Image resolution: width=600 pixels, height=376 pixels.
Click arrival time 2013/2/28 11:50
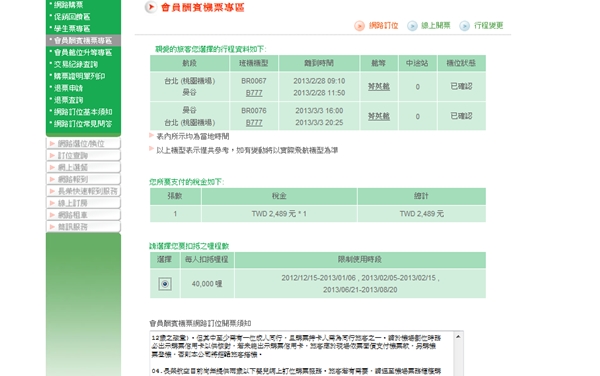pyautogui.click(x=319, y=93)
